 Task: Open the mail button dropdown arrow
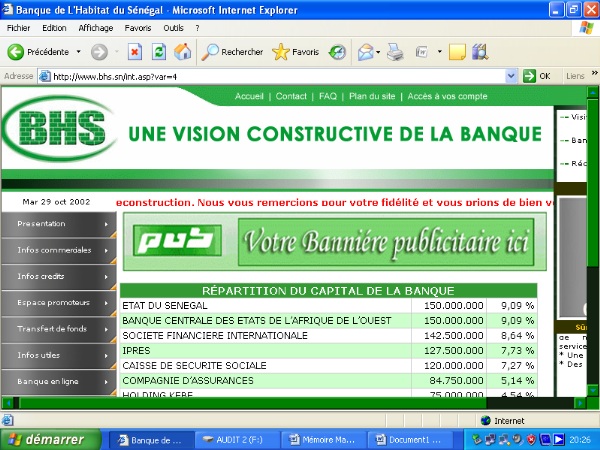[x=378, y=52]
